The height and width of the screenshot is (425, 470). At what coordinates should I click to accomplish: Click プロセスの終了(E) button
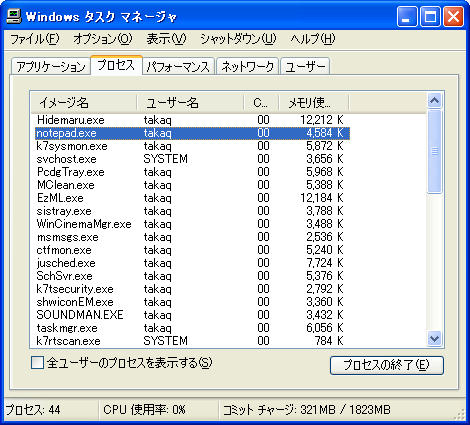point(387,365)
